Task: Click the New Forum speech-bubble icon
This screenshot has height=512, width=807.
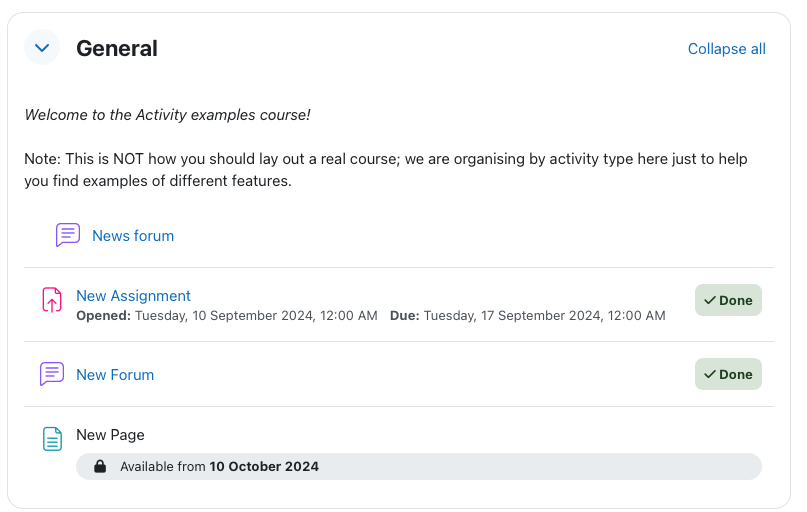Action: [52, 374]
